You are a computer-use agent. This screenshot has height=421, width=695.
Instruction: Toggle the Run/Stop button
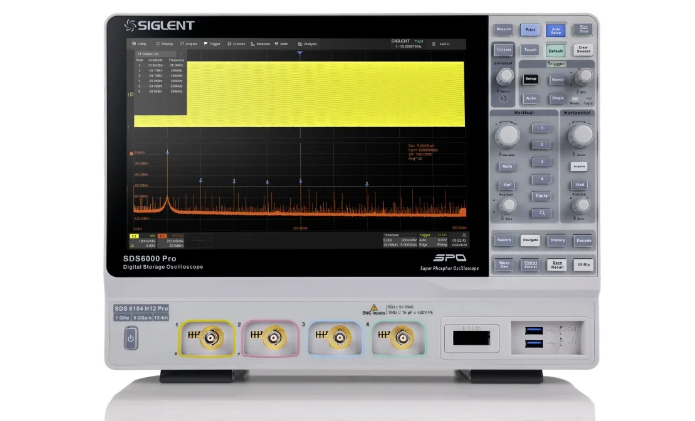583,30
